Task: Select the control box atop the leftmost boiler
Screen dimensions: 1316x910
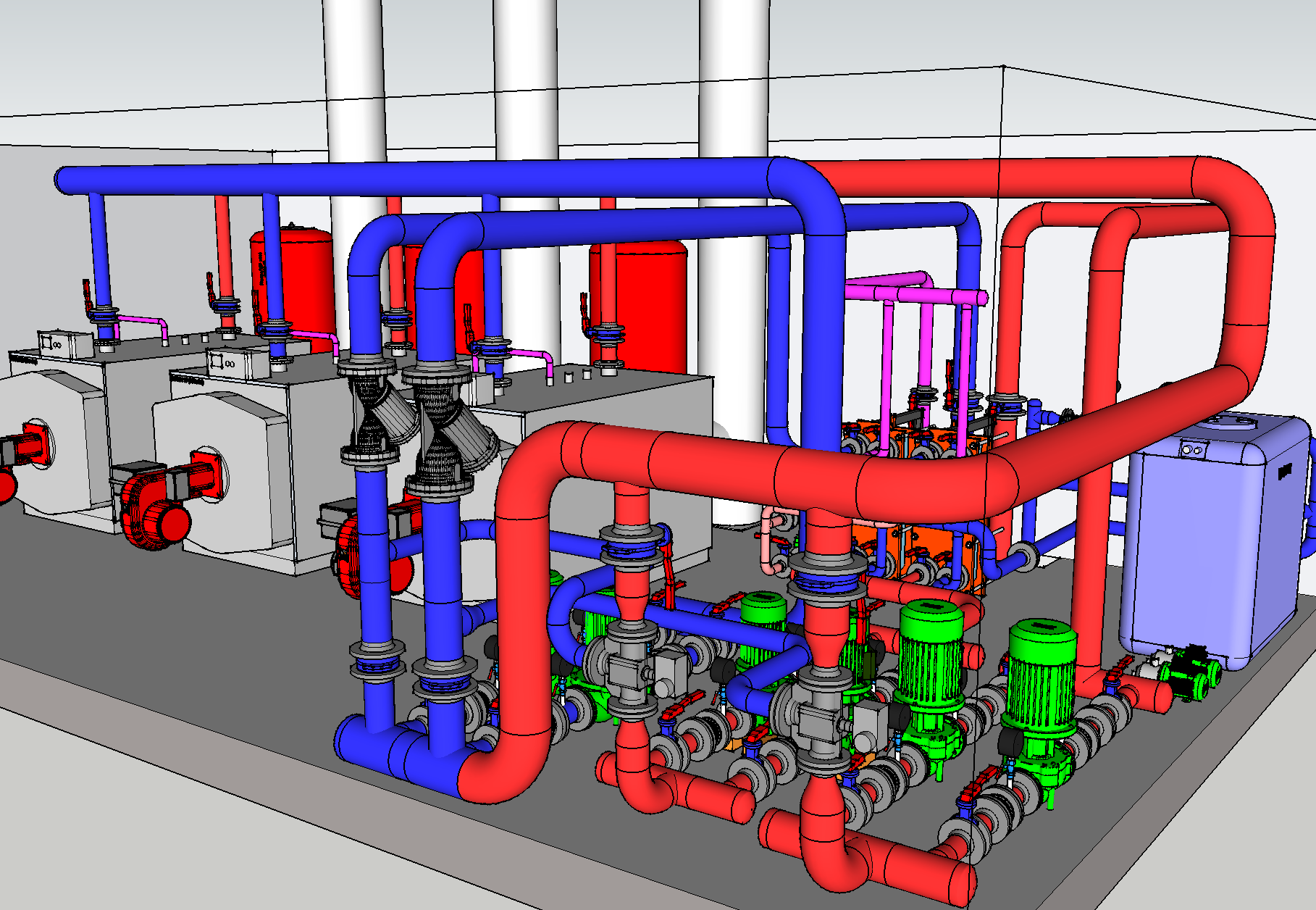Action: 65,343
